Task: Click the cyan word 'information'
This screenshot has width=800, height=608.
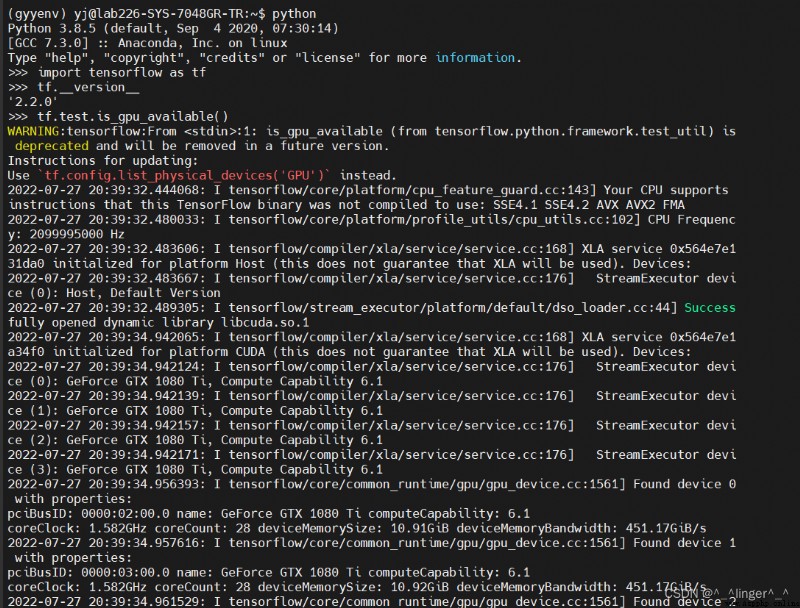Action: (x=475, y=58)
